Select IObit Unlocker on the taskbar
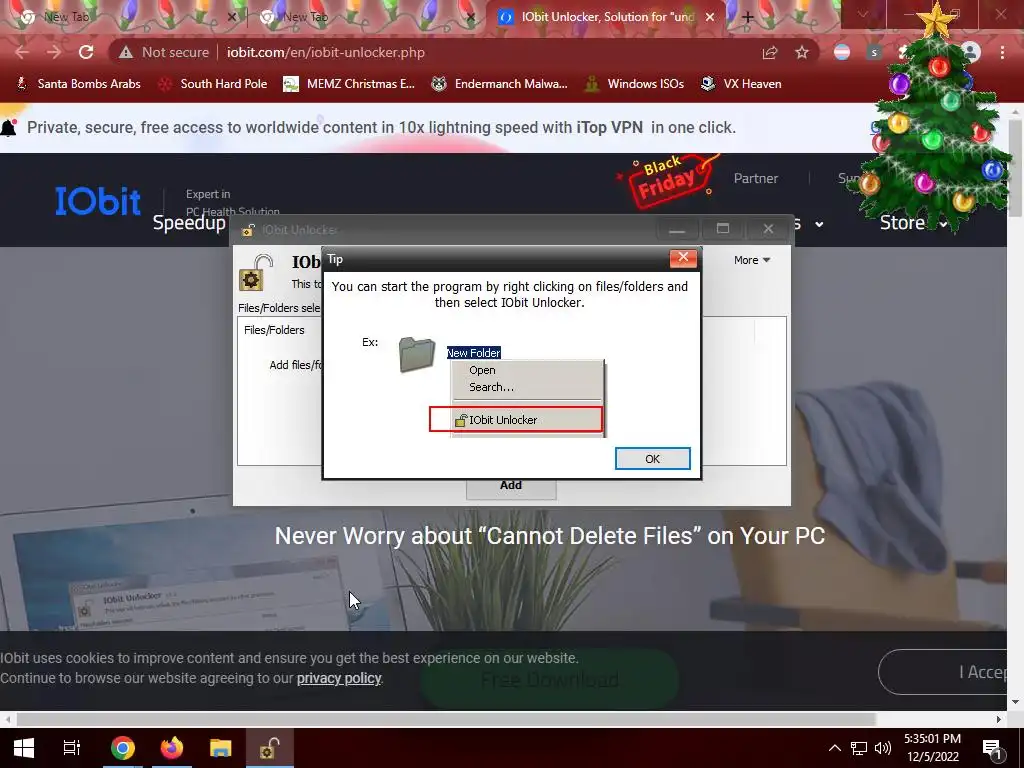1024x768 pixels. (270, 748)
